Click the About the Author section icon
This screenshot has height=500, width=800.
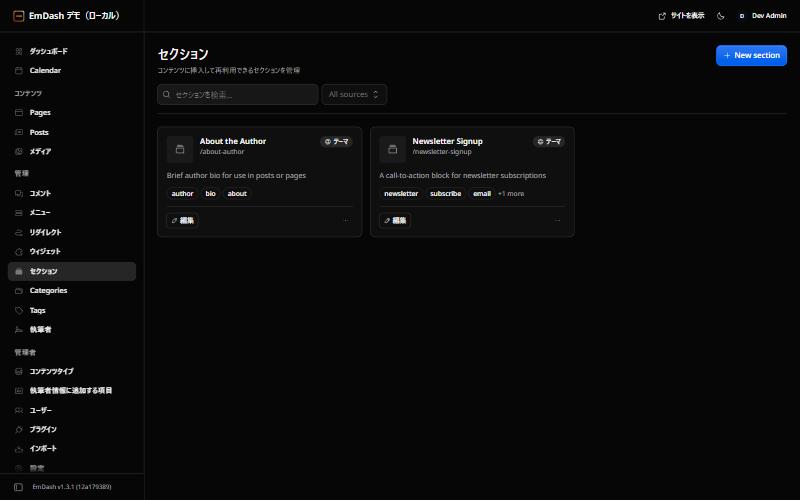(x=180, y=149)
